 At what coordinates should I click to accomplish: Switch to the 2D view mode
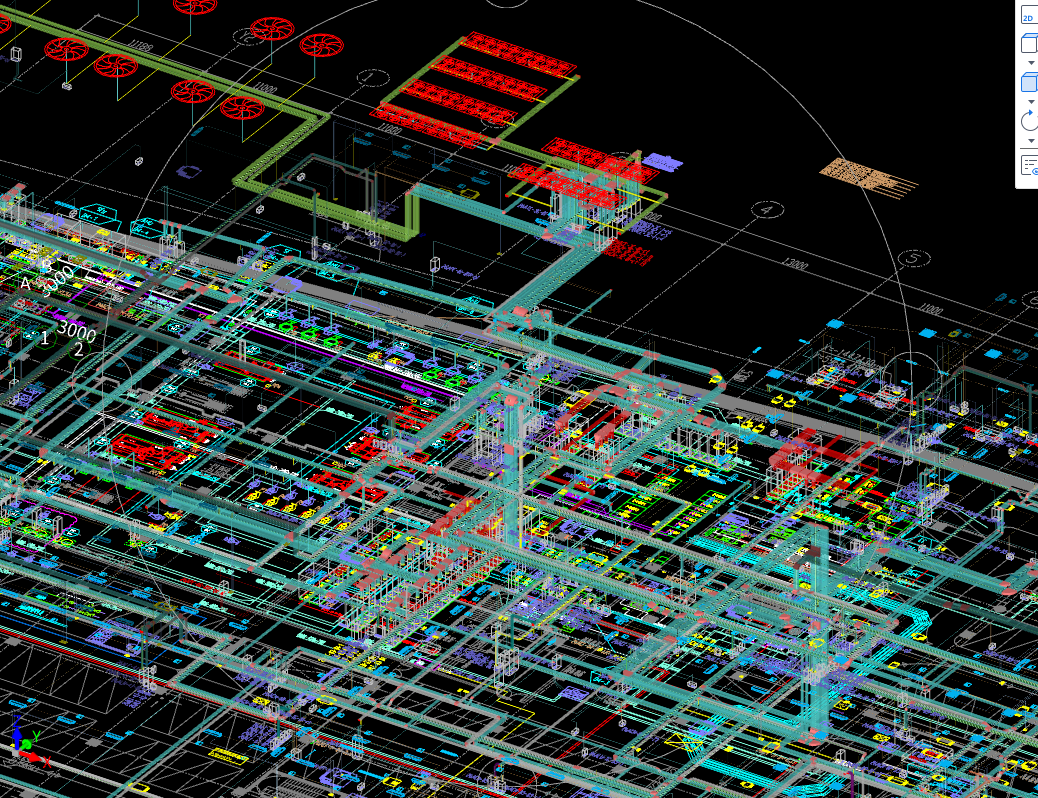pos(1028,17)
